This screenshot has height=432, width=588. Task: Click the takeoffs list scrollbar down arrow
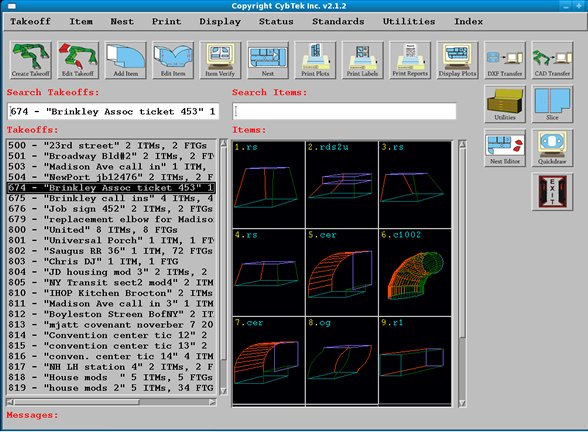point(223,391)
